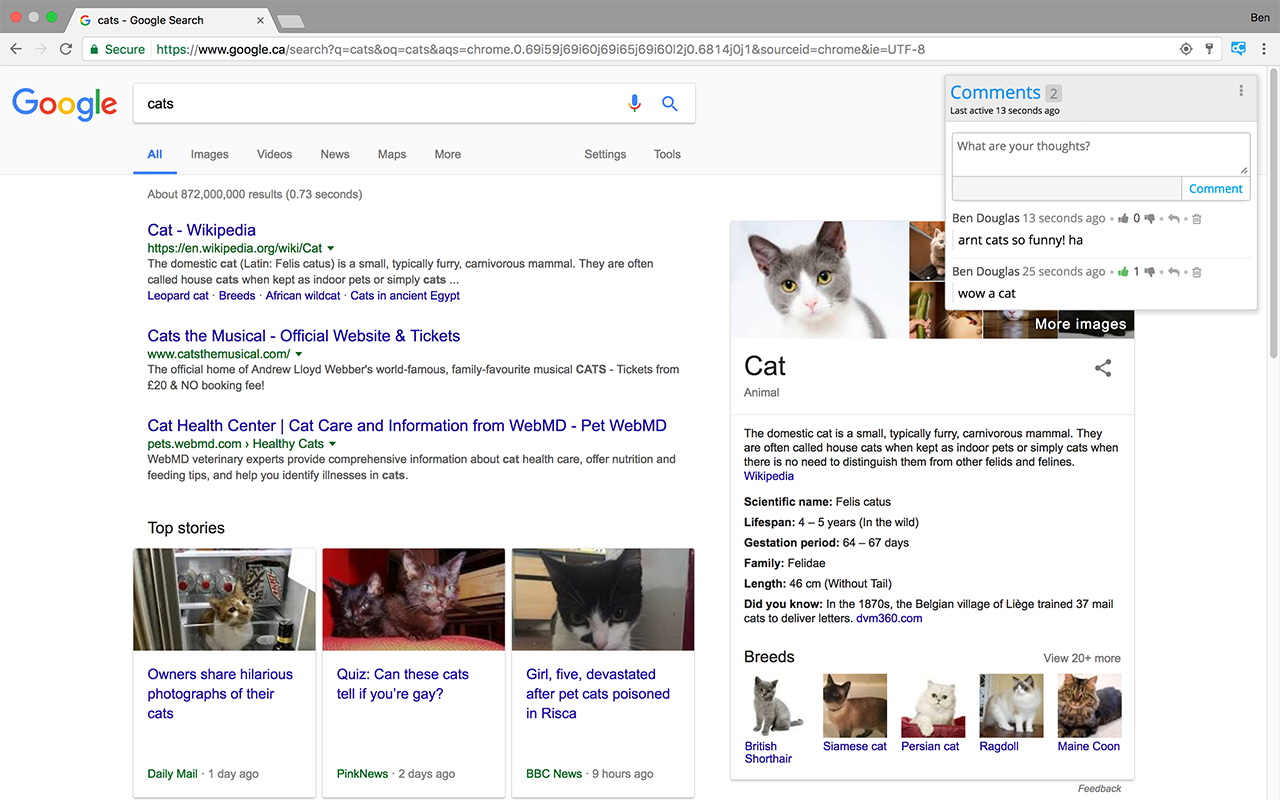Switch to the Images search tab

coord(209,154)
